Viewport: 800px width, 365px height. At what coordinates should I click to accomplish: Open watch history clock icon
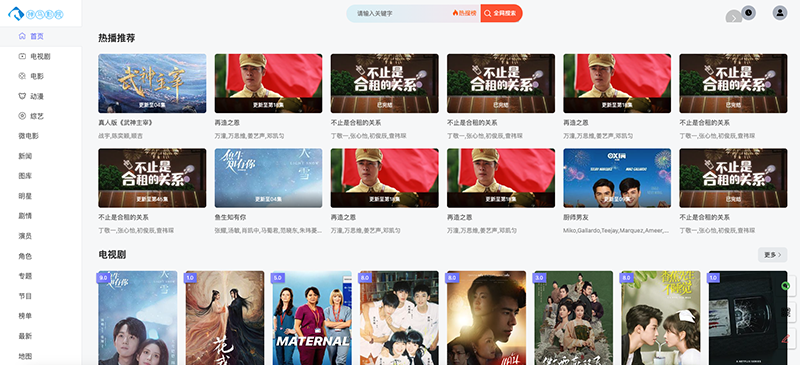point(748,12)
